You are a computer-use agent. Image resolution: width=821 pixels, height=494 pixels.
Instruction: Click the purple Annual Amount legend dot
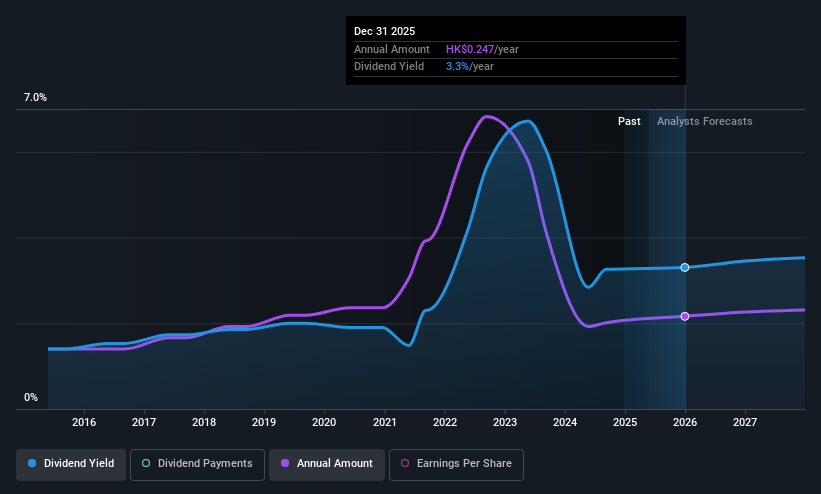click(285, 464)
